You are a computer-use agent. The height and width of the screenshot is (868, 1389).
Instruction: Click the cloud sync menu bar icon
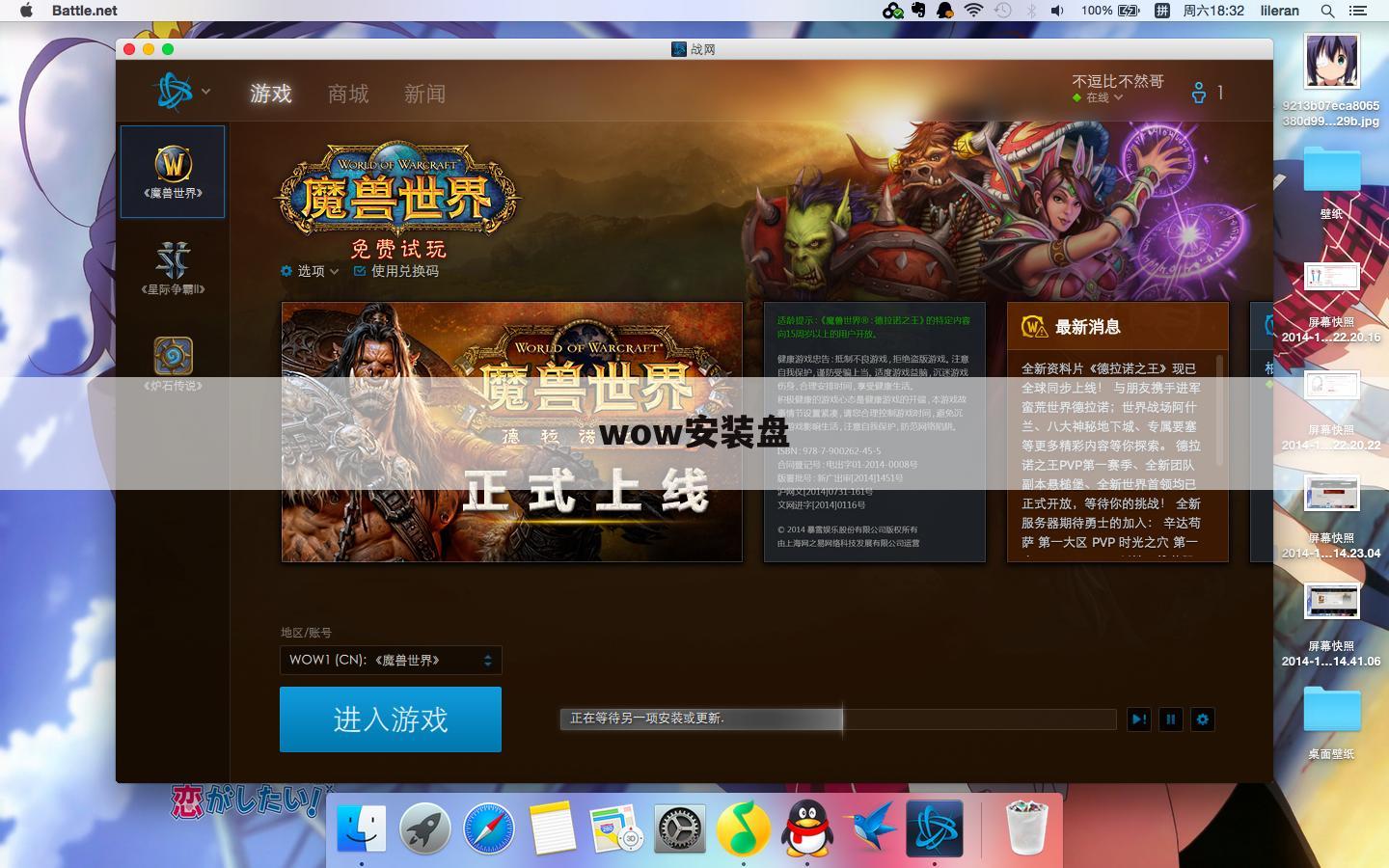tap(892, 11)
